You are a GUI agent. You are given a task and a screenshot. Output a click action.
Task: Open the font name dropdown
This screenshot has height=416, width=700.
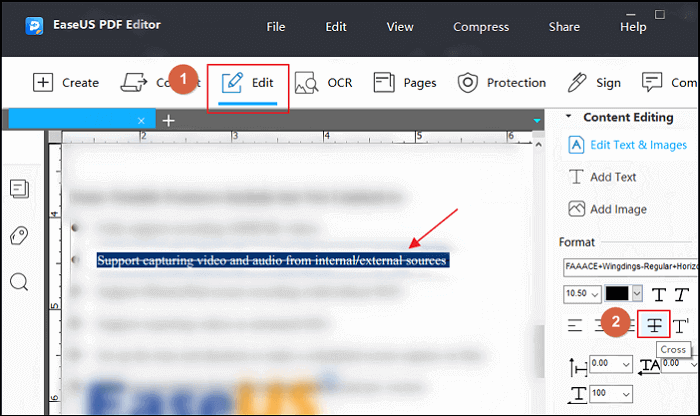628,269
